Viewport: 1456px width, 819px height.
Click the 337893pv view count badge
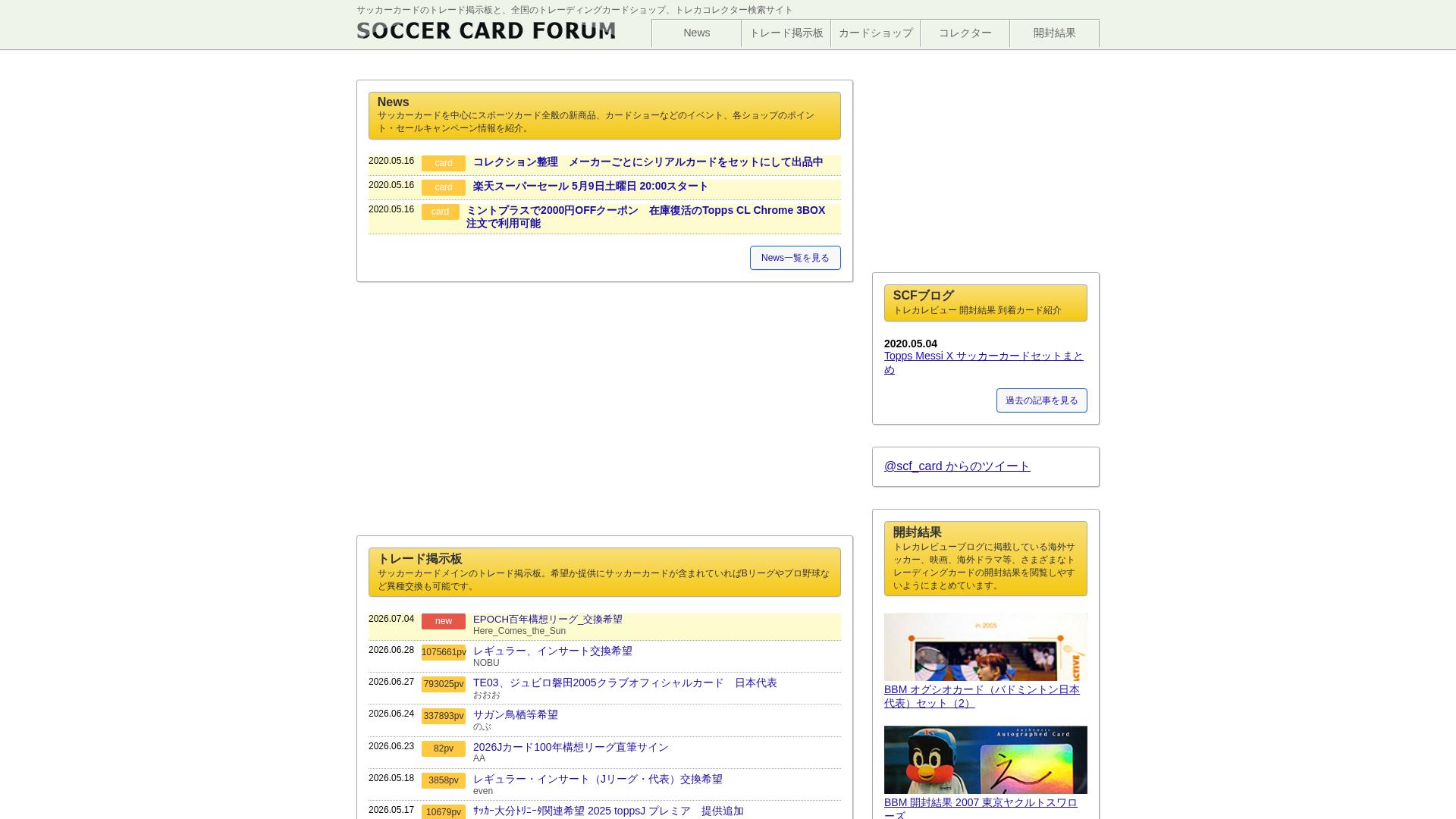pos(444,717)
